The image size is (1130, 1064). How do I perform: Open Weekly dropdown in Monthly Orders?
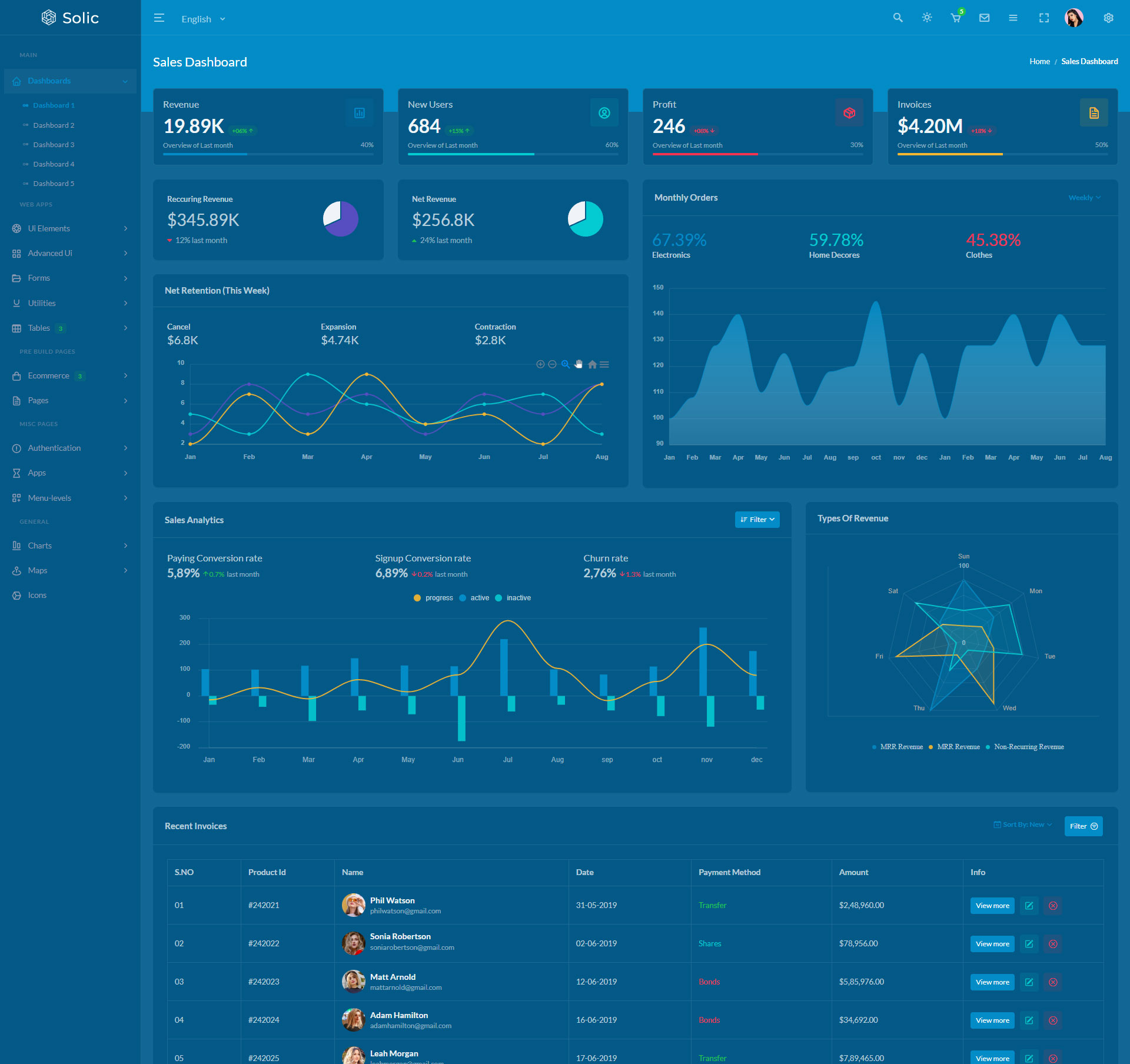tap(1084, 198)
